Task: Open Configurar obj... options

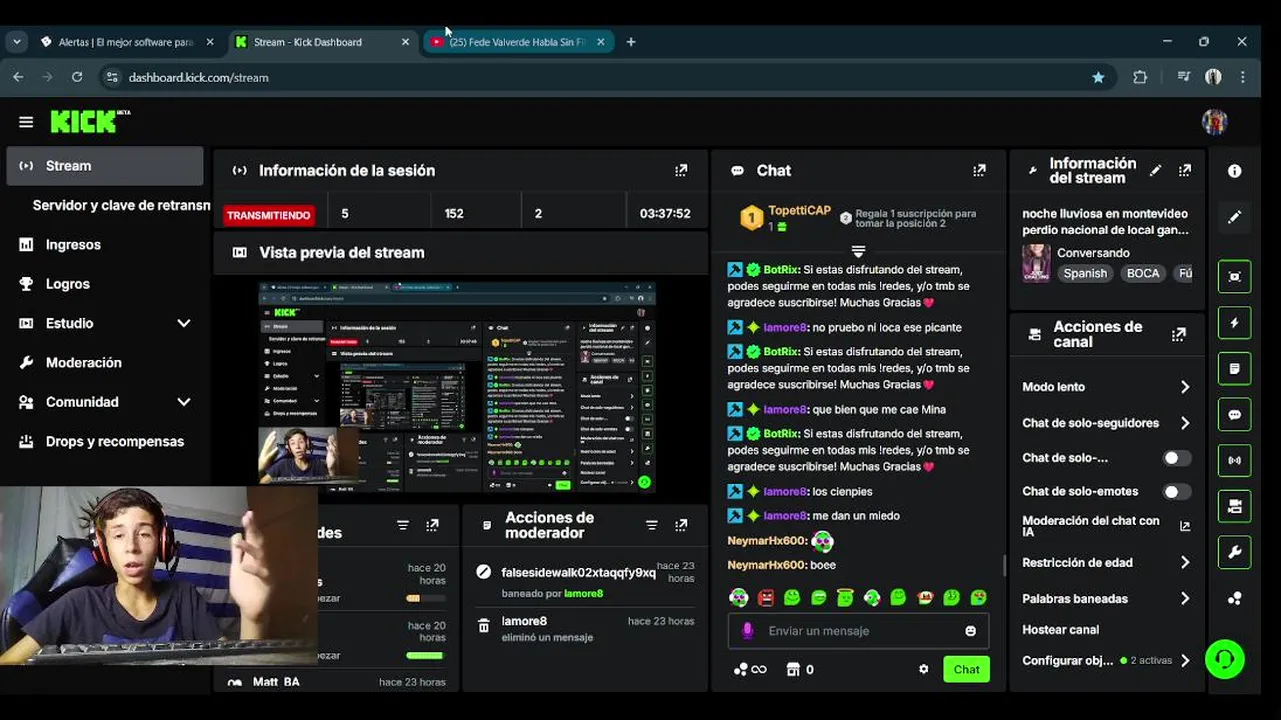Action: [1107, 661]
